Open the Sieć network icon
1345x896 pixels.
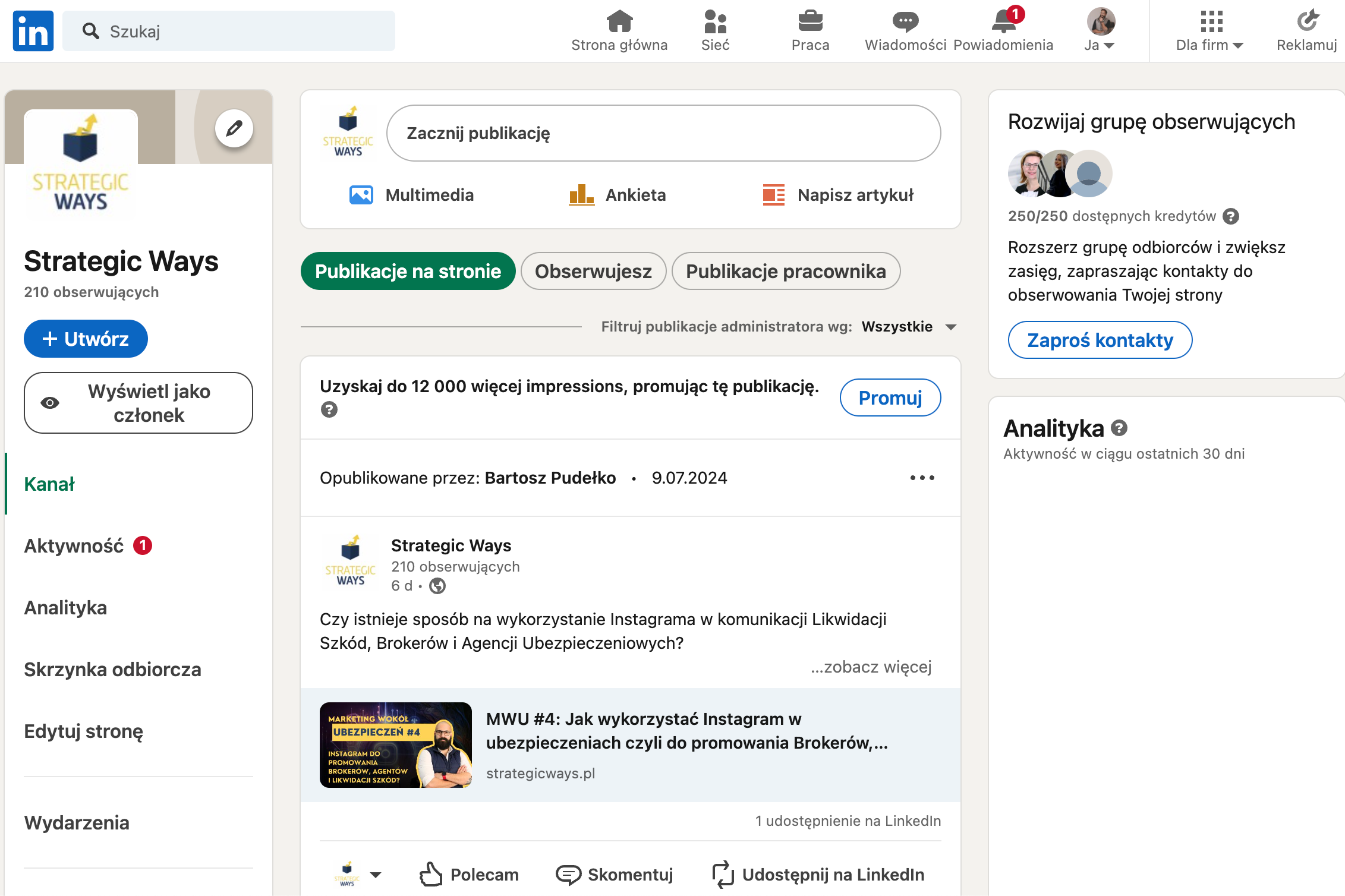715,21
